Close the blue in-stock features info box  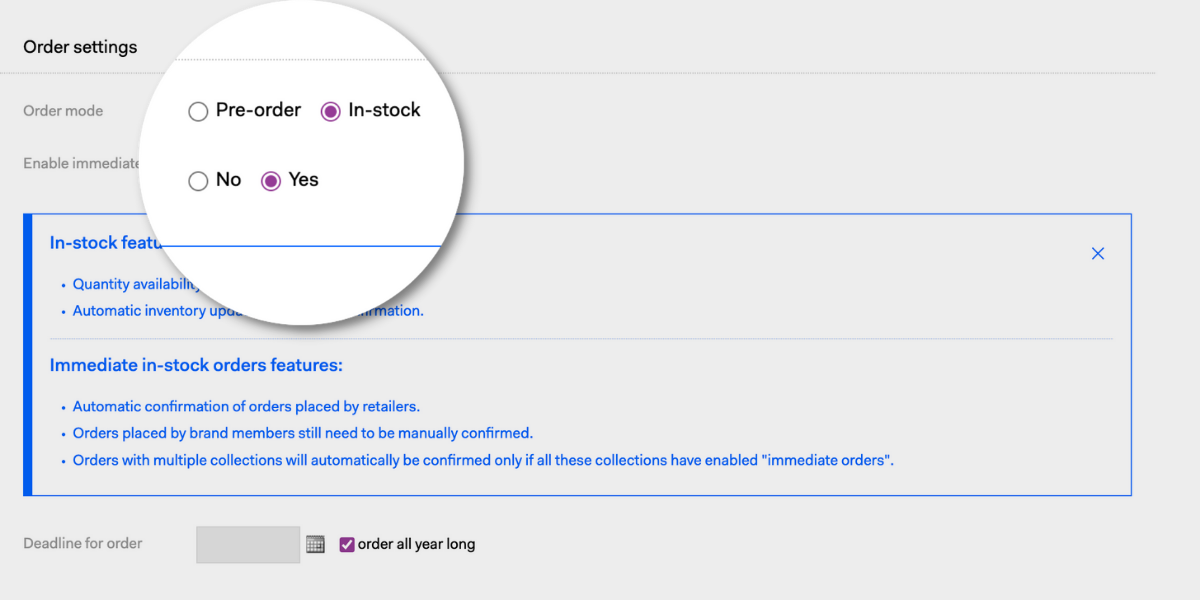[x=1098, y=254]
